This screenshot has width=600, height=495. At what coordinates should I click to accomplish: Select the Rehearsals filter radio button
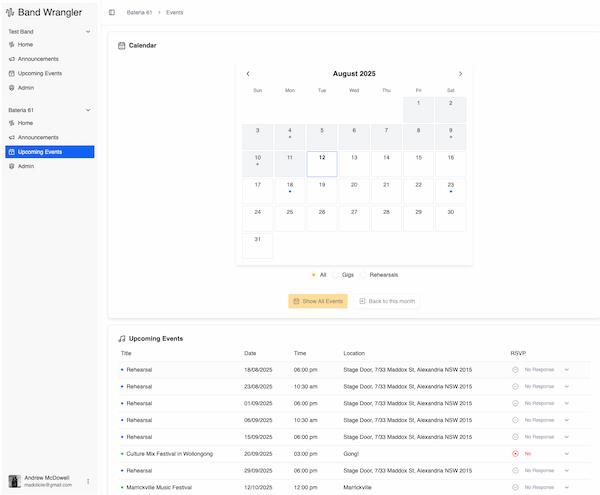tap(364, 274)
